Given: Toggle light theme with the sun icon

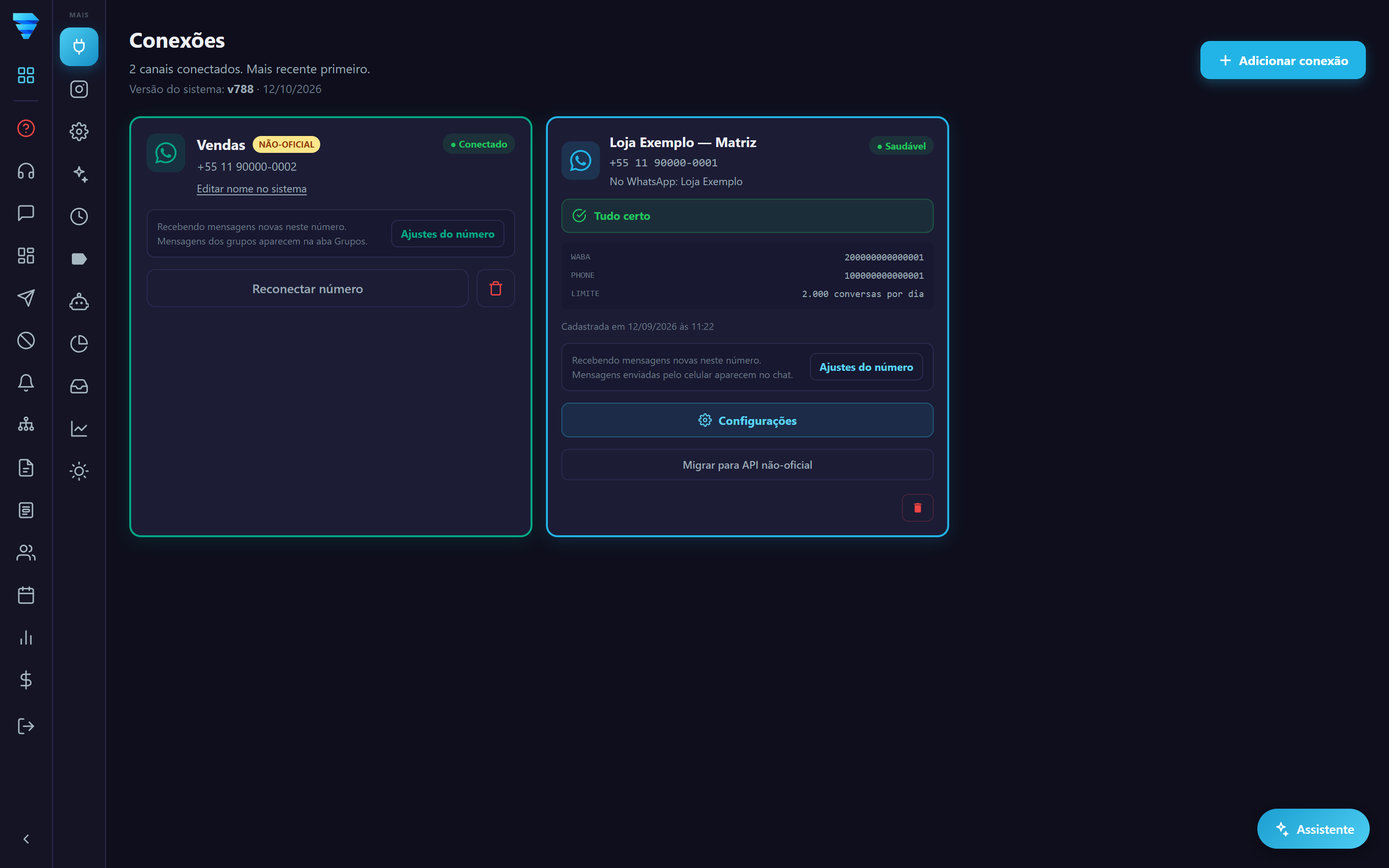Looking at the screenshot, I should tap(79, 471).
